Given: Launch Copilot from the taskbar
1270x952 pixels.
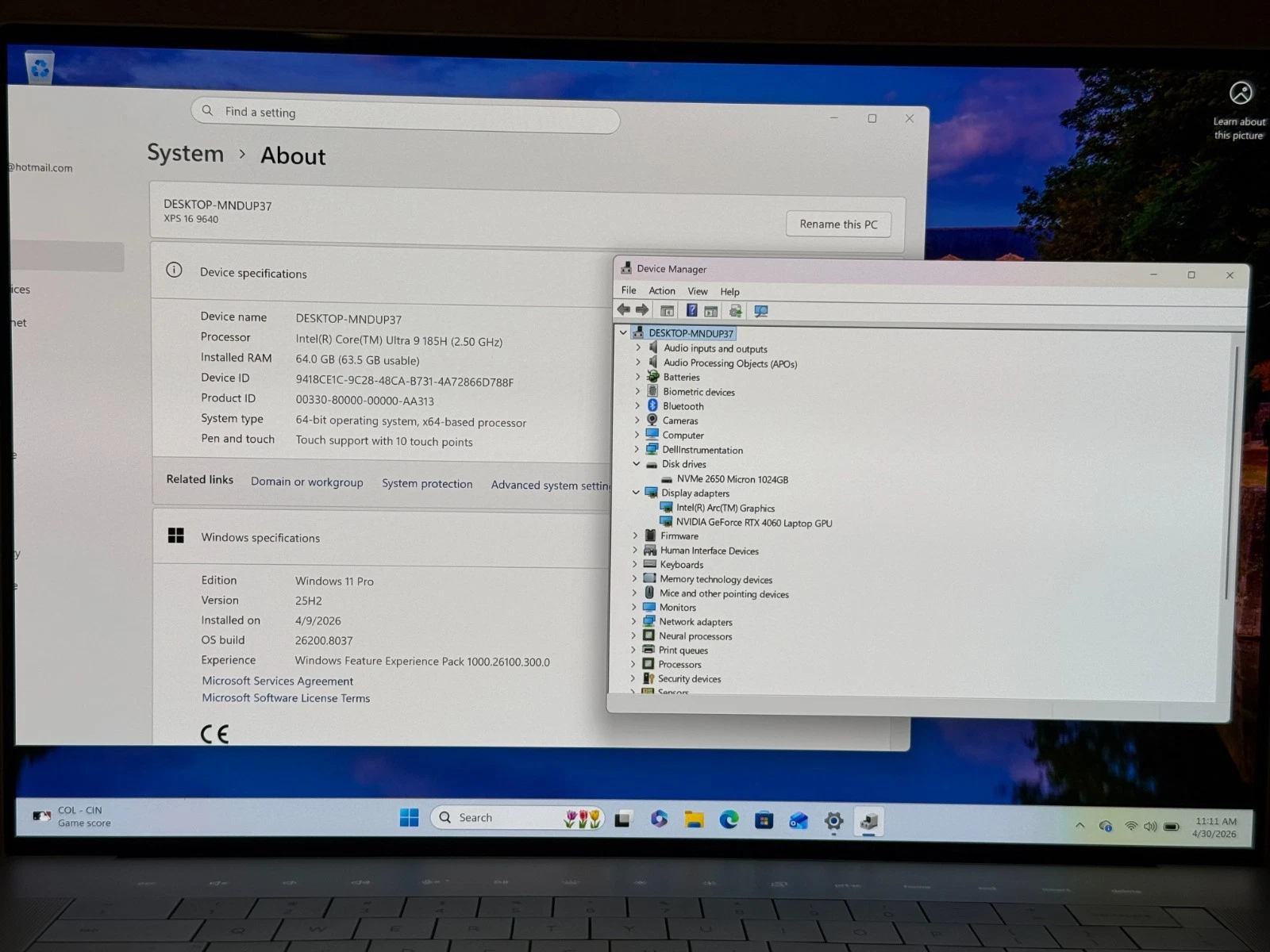Looking at the screenshot, I should tap(659, 819).
